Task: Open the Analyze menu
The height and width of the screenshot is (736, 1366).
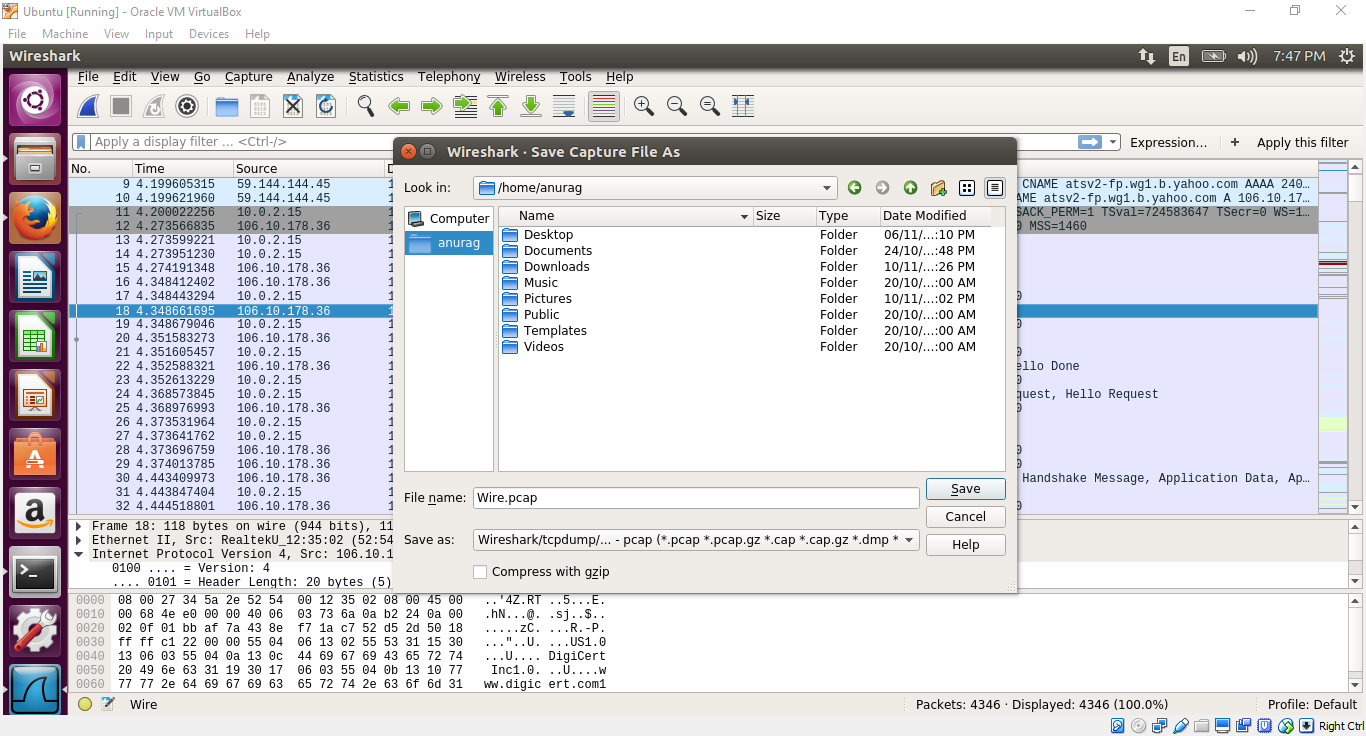Action: 311,77
